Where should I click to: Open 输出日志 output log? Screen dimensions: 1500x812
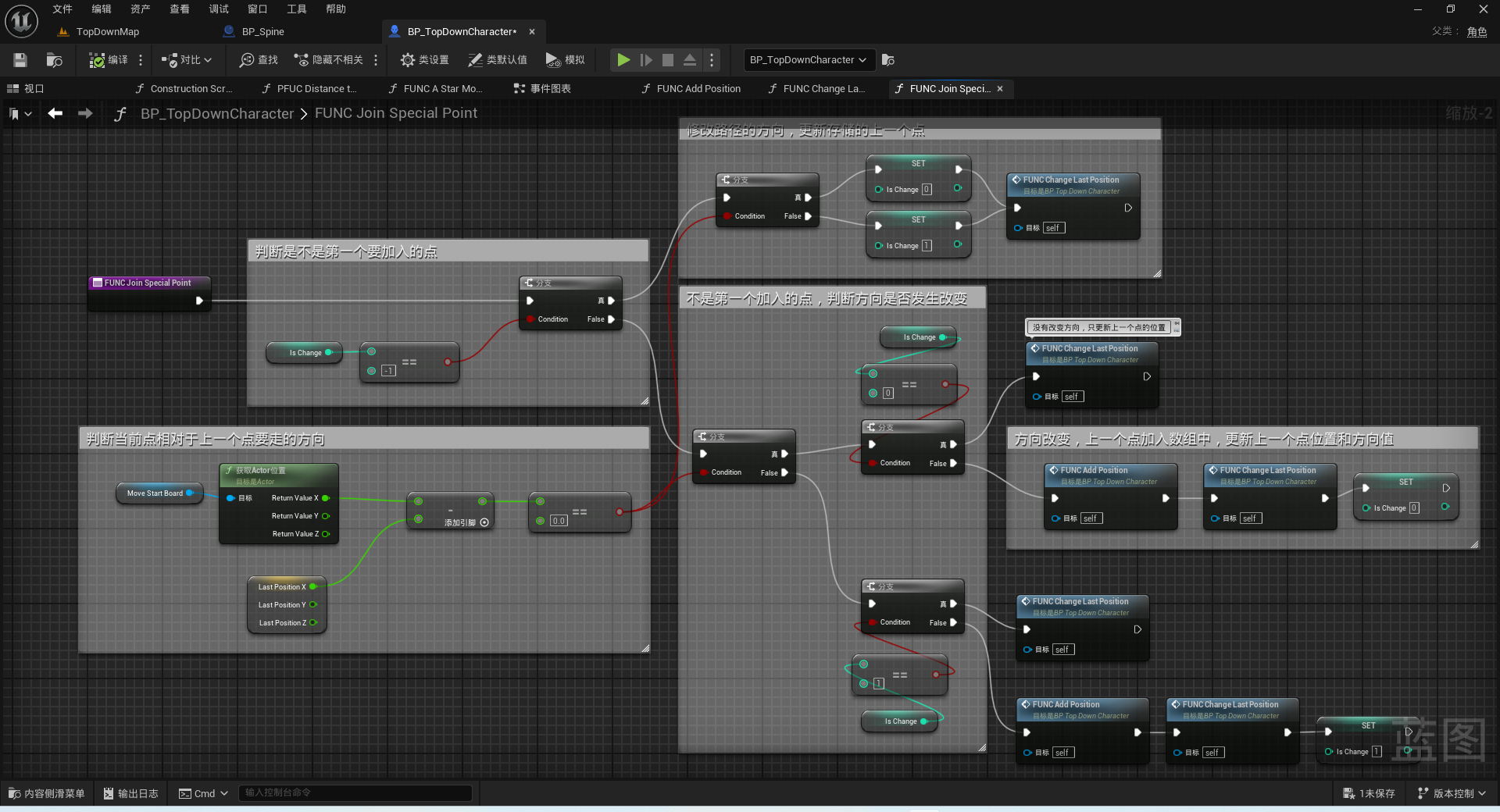coord(130,793)
